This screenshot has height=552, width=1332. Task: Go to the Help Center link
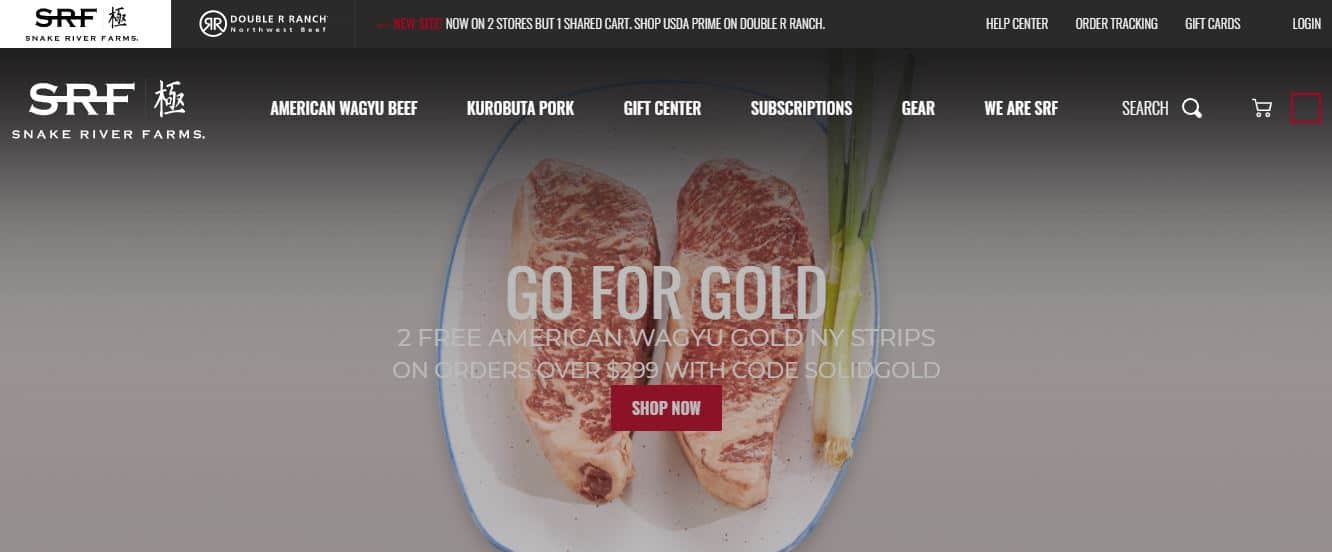pos(1017,24)
